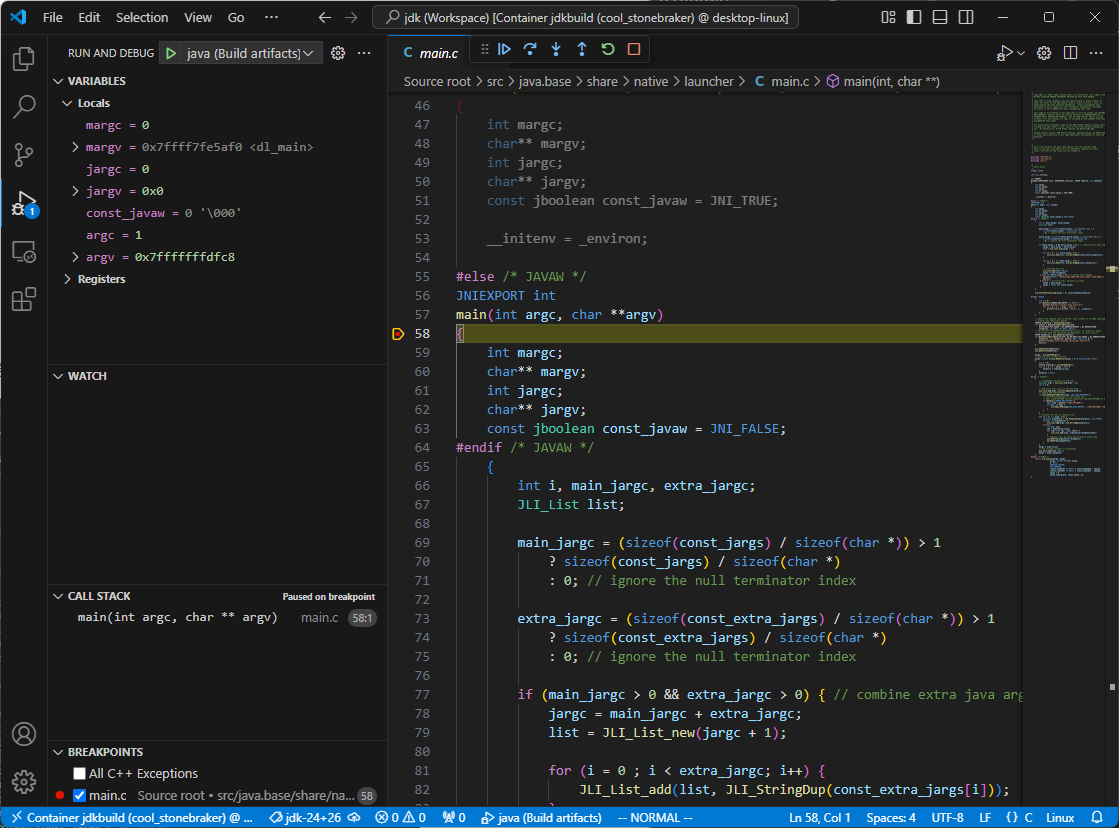Restart the debug session
The image size is (1119, 828).
(x=607, y=49)
